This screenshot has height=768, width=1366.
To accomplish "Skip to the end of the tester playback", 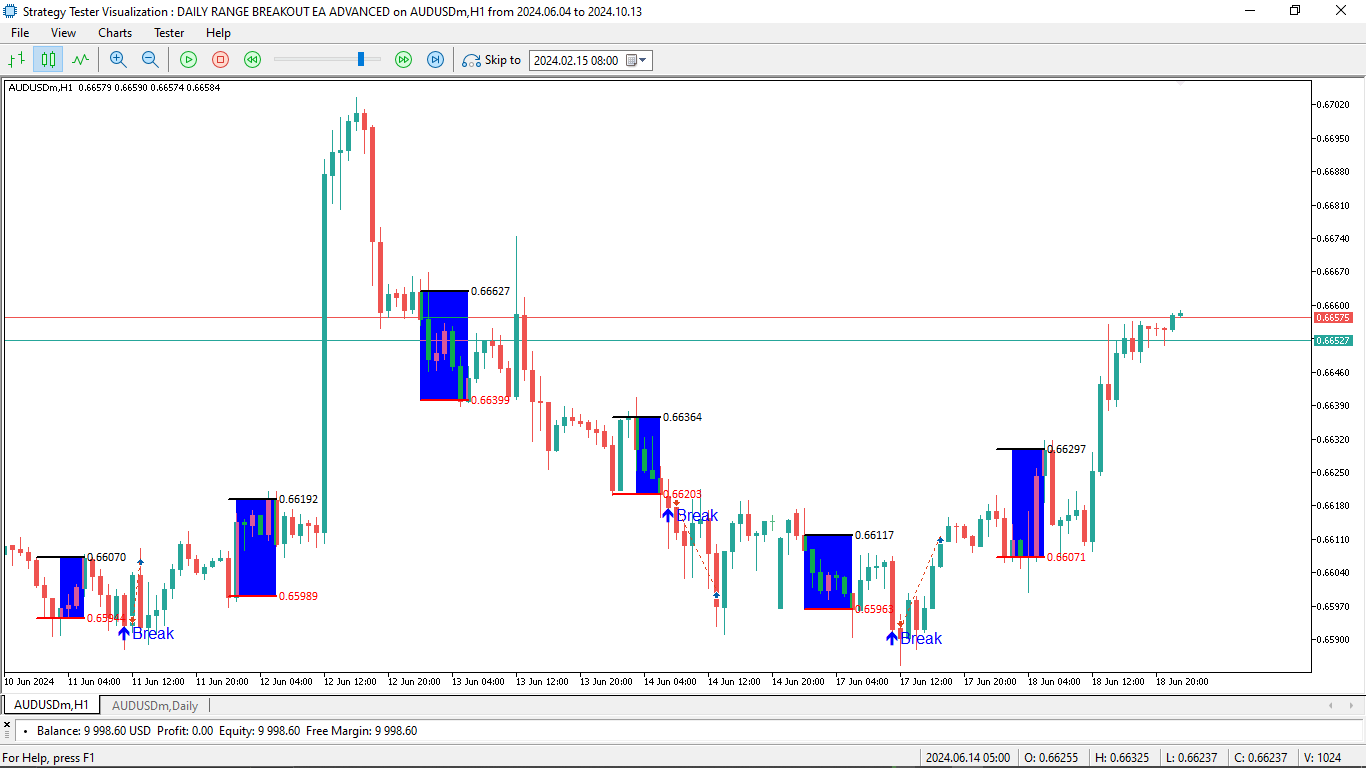I will point(434,60).
